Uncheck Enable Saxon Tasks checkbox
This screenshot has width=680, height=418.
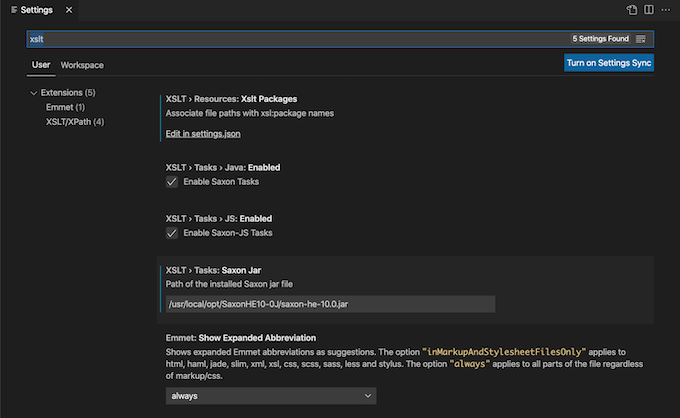(172, 183)
